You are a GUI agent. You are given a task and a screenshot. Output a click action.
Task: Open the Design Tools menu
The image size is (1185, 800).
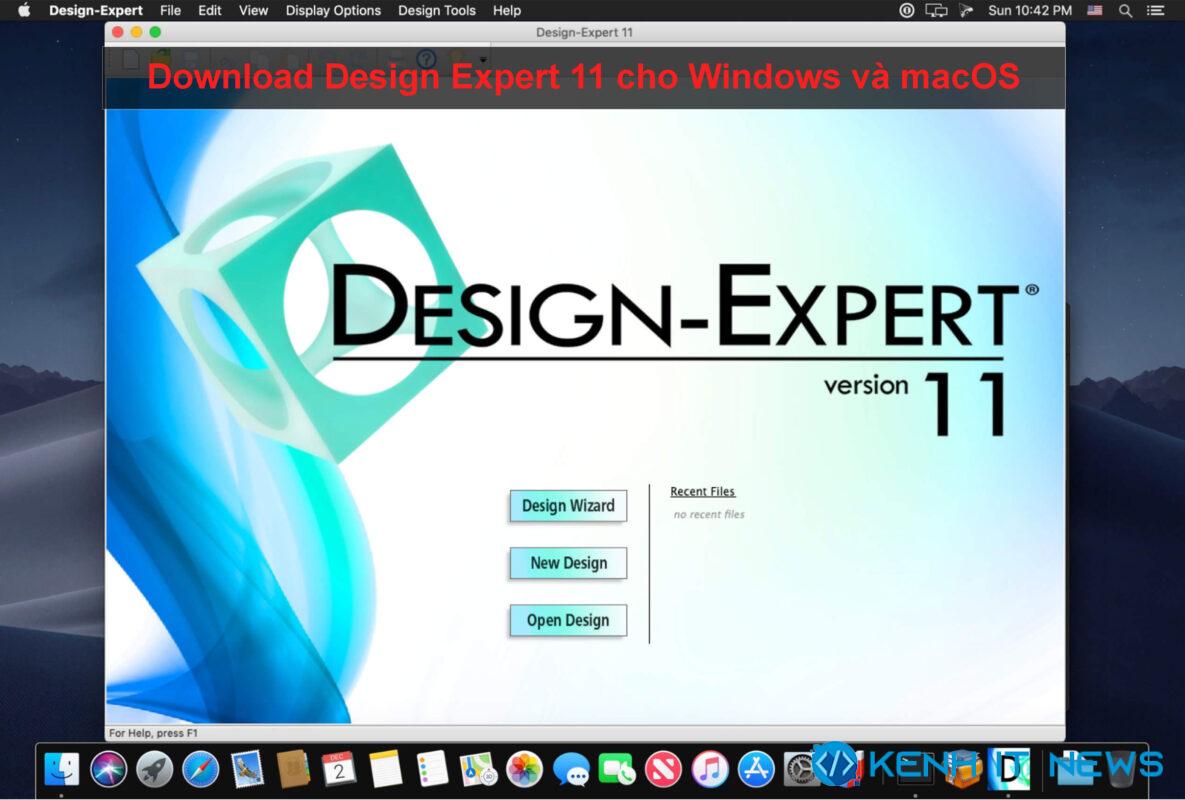tap(437, 11)
